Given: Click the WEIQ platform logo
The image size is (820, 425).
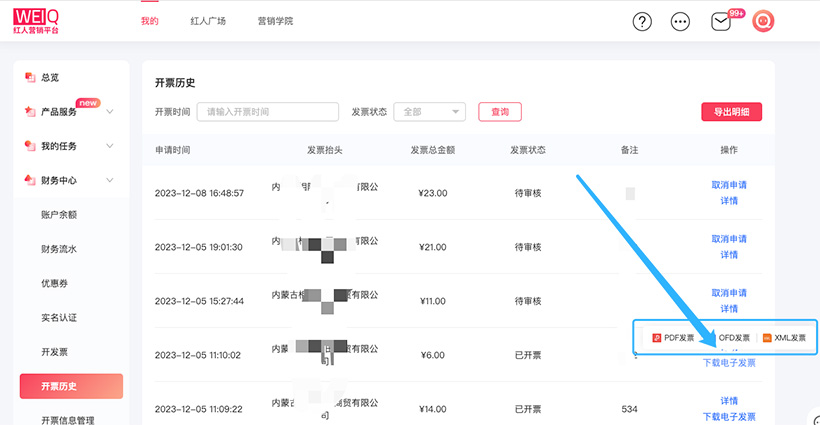Looking at the screenshot, I should click(36, 21).
